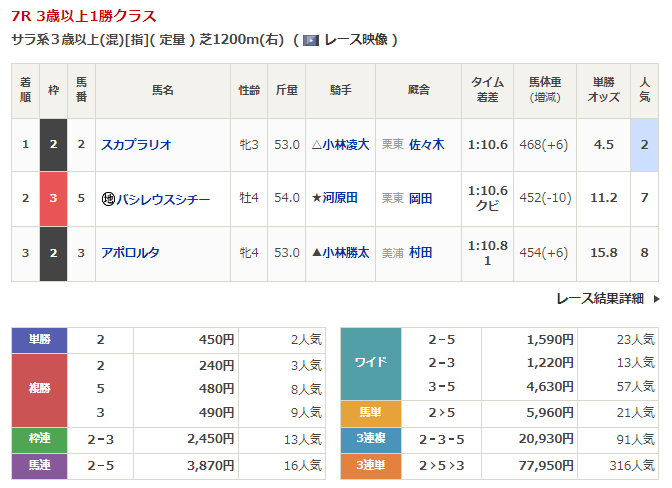Click the race video camera icon

pos(311,40)
